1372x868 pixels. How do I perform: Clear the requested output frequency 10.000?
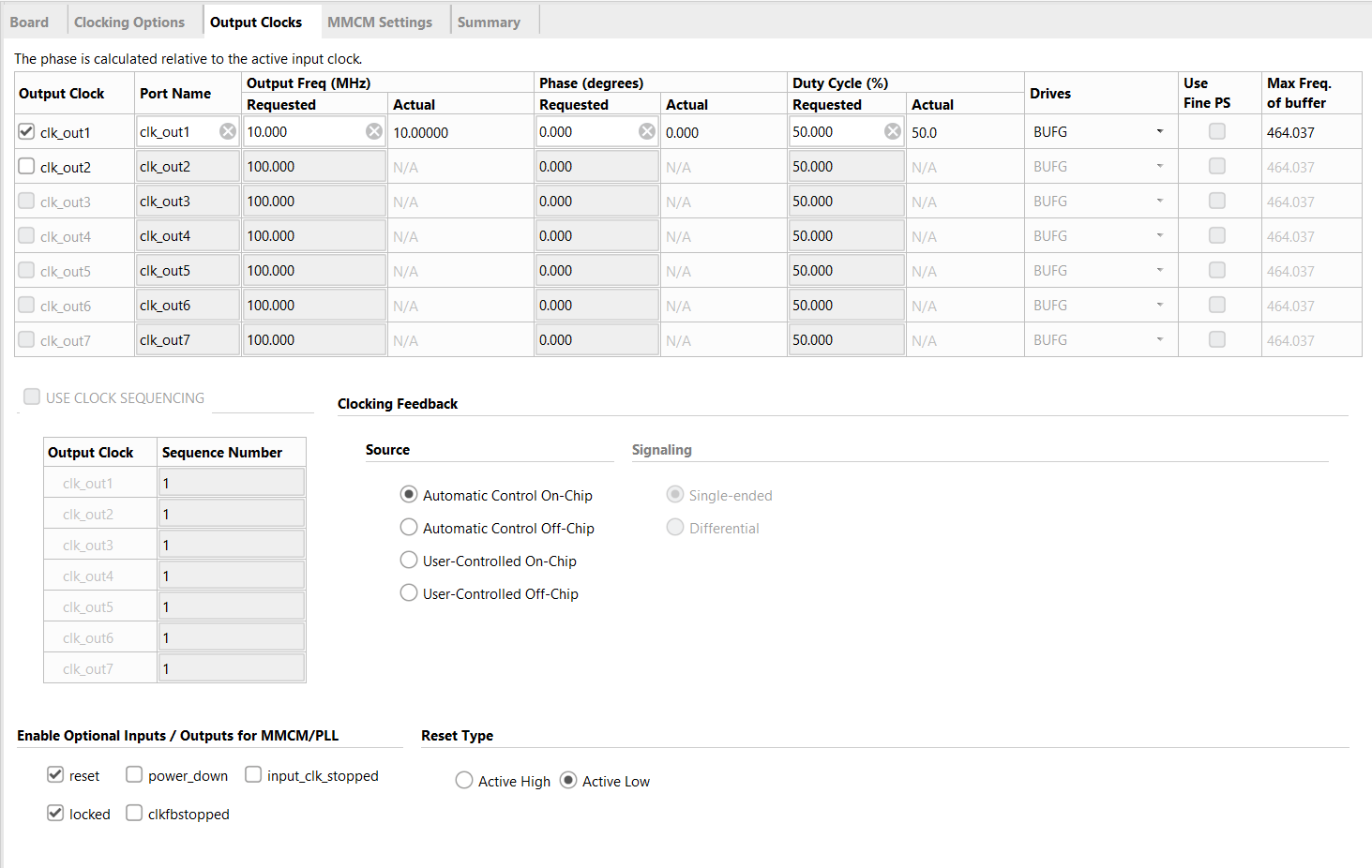[x=374, y=131]
